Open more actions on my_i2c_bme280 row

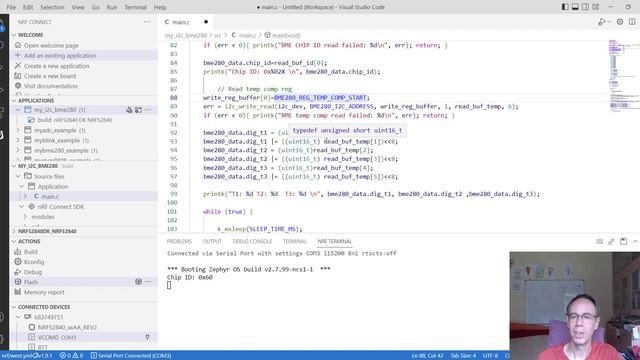click(x=148, y=110)
